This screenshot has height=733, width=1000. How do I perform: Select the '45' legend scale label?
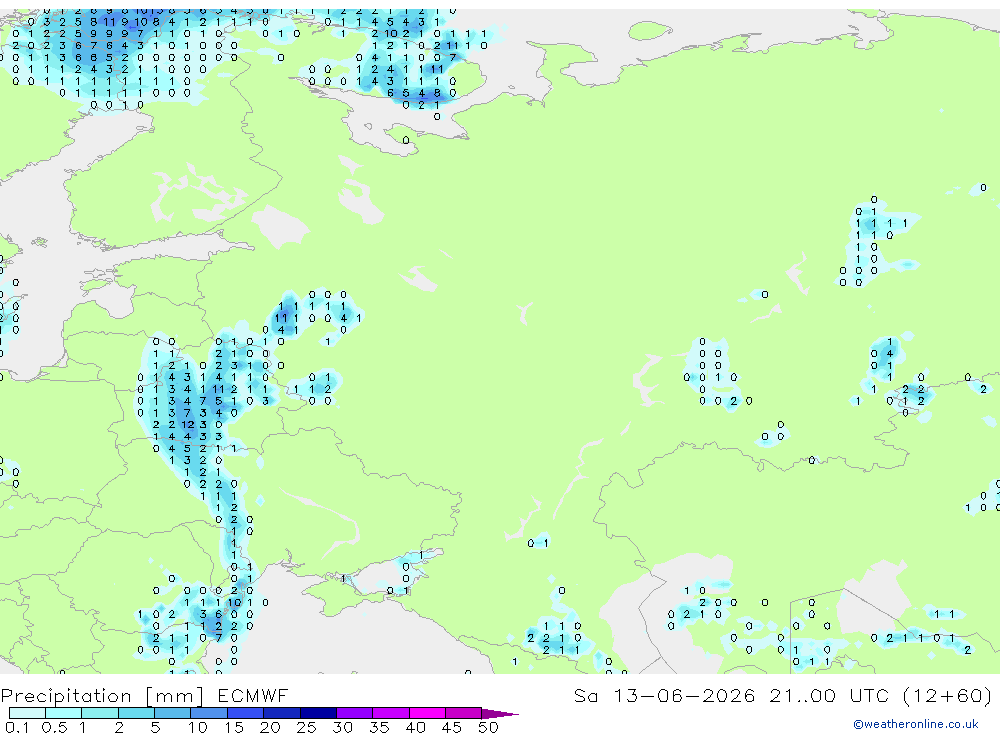point(452,727)
